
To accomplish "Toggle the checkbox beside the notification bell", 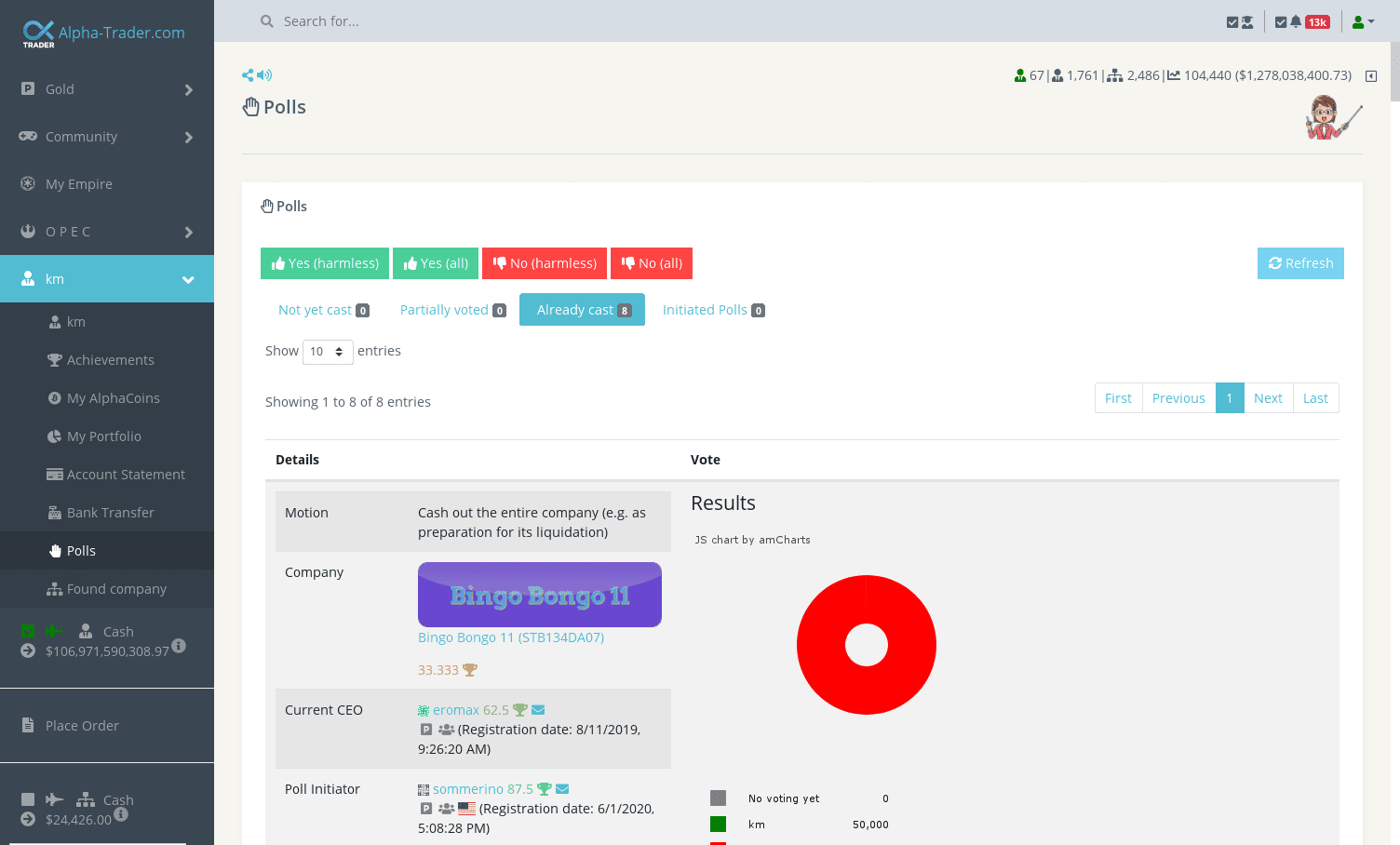I will tap(1281, 22).
